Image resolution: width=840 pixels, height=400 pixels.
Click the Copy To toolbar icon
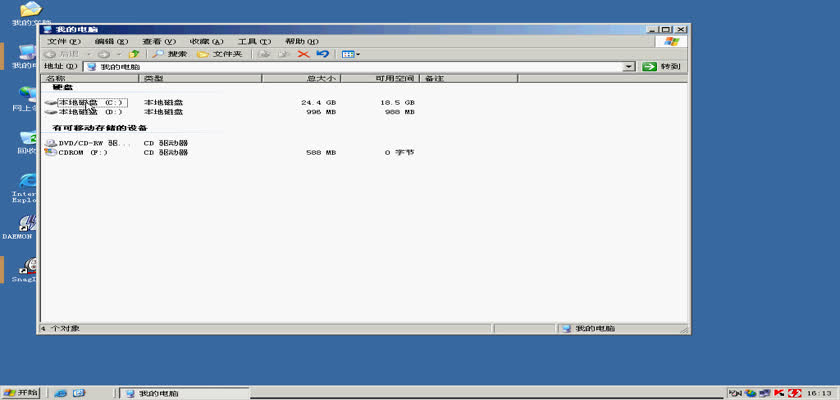click(x=284, y=54)
